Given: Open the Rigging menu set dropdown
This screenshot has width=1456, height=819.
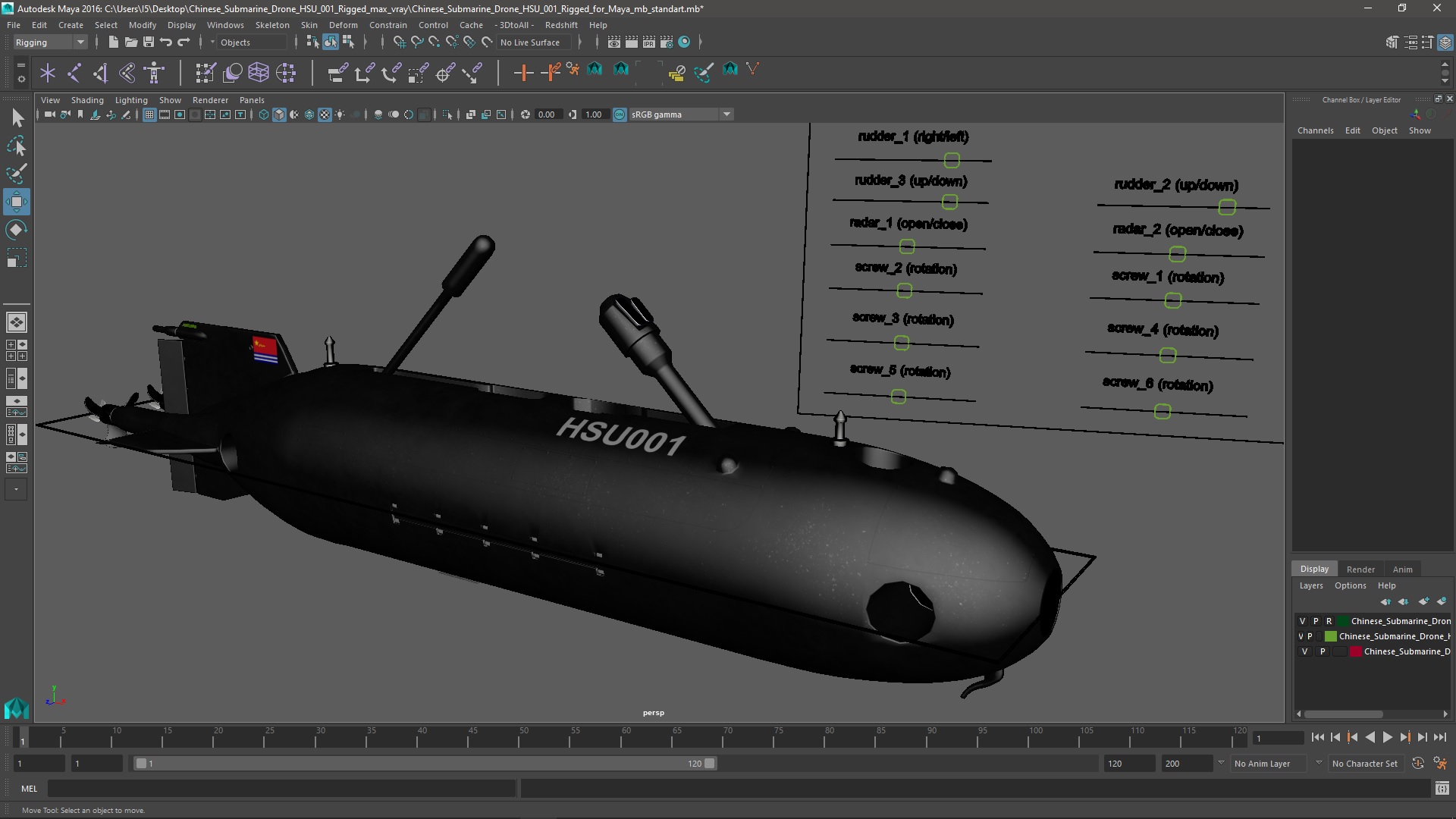Looking at the screenshot, I should pyautogui.click(x=50, y=42).
